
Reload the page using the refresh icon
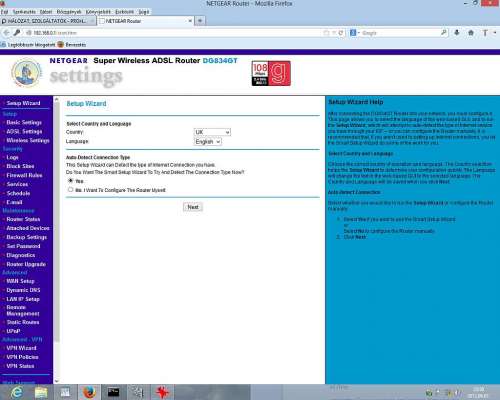click(x=341, y=33)
